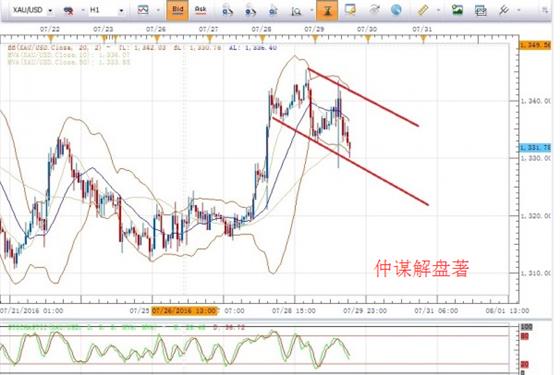Toggle the Bid price button
Viewport: 560px width, 375px height.
[x=178, y=10]
